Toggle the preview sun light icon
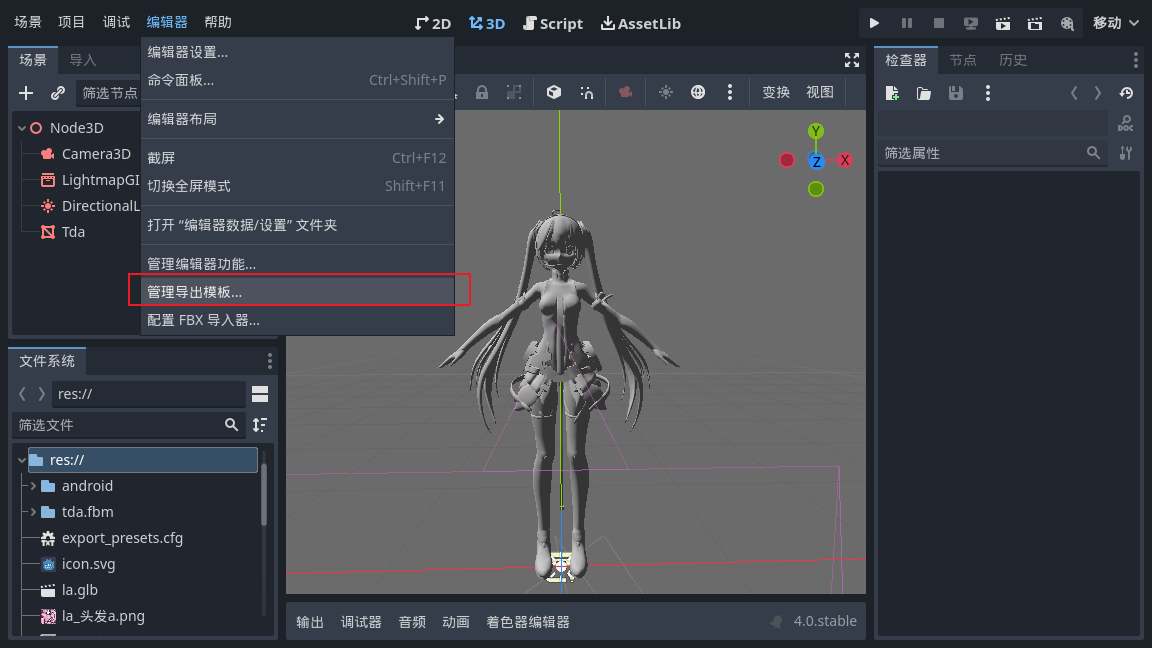The width and height of the screenshot is (1152, 648). coord(666,93)
